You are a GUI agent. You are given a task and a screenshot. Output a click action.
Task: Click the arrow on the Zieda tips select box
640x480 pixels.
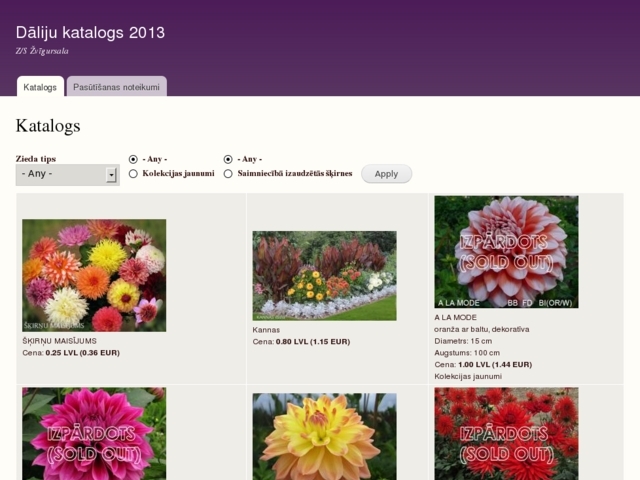[112, 175]
